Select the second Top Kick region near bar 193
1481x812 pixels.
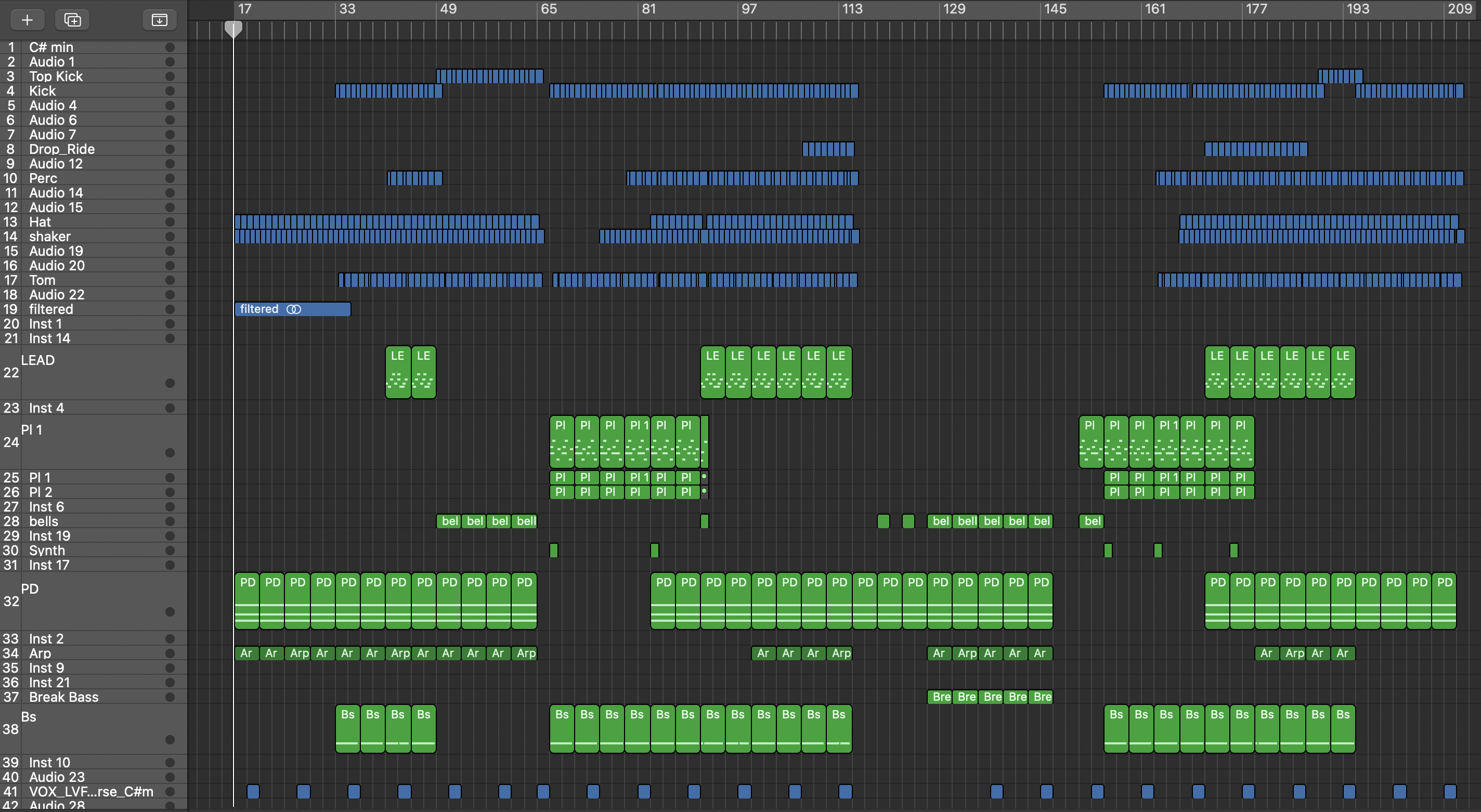click(x=1340, y=76)
